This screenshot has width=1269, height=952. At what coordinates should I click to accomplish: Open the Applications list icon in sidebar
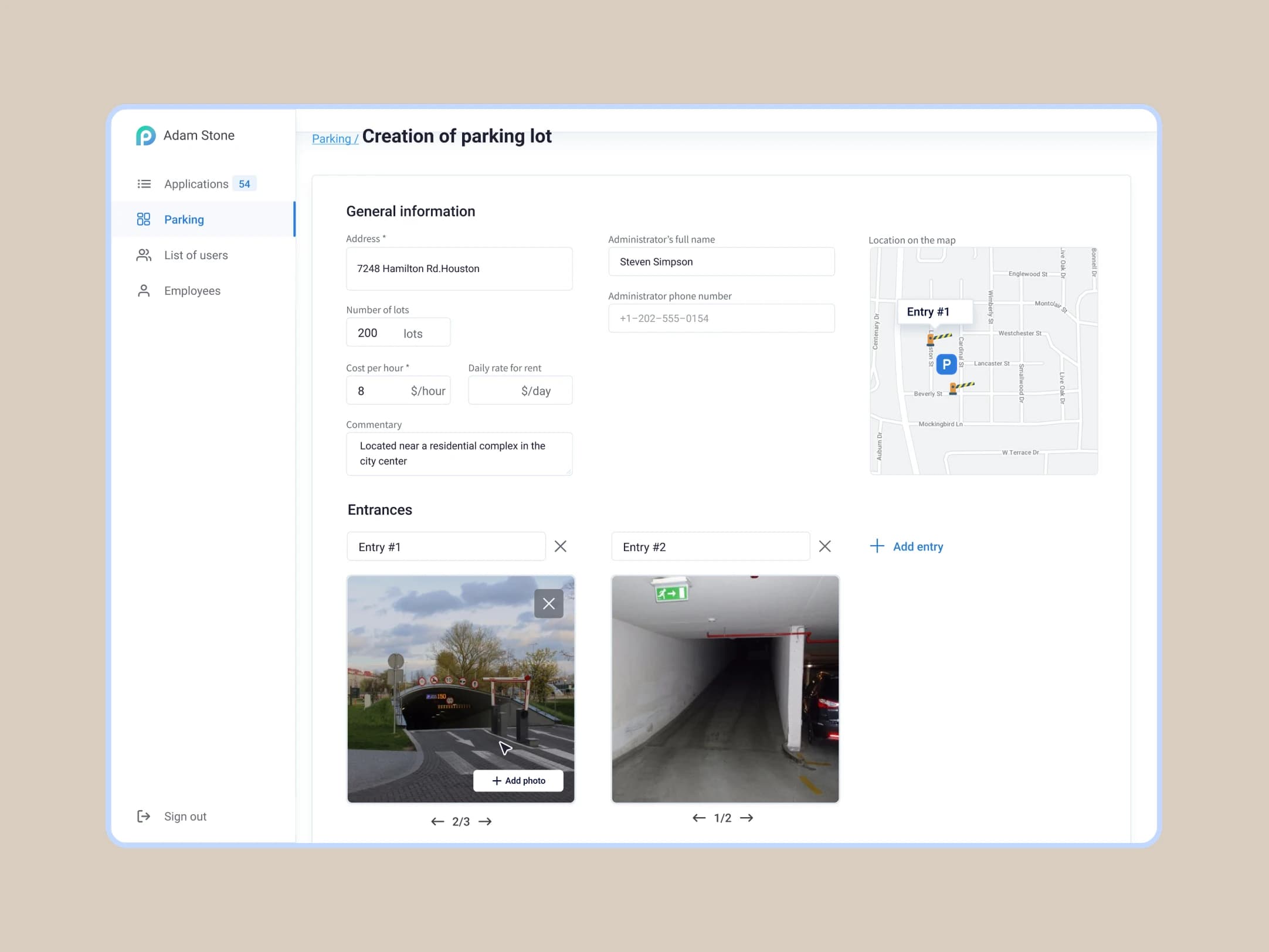pos(144,184)
